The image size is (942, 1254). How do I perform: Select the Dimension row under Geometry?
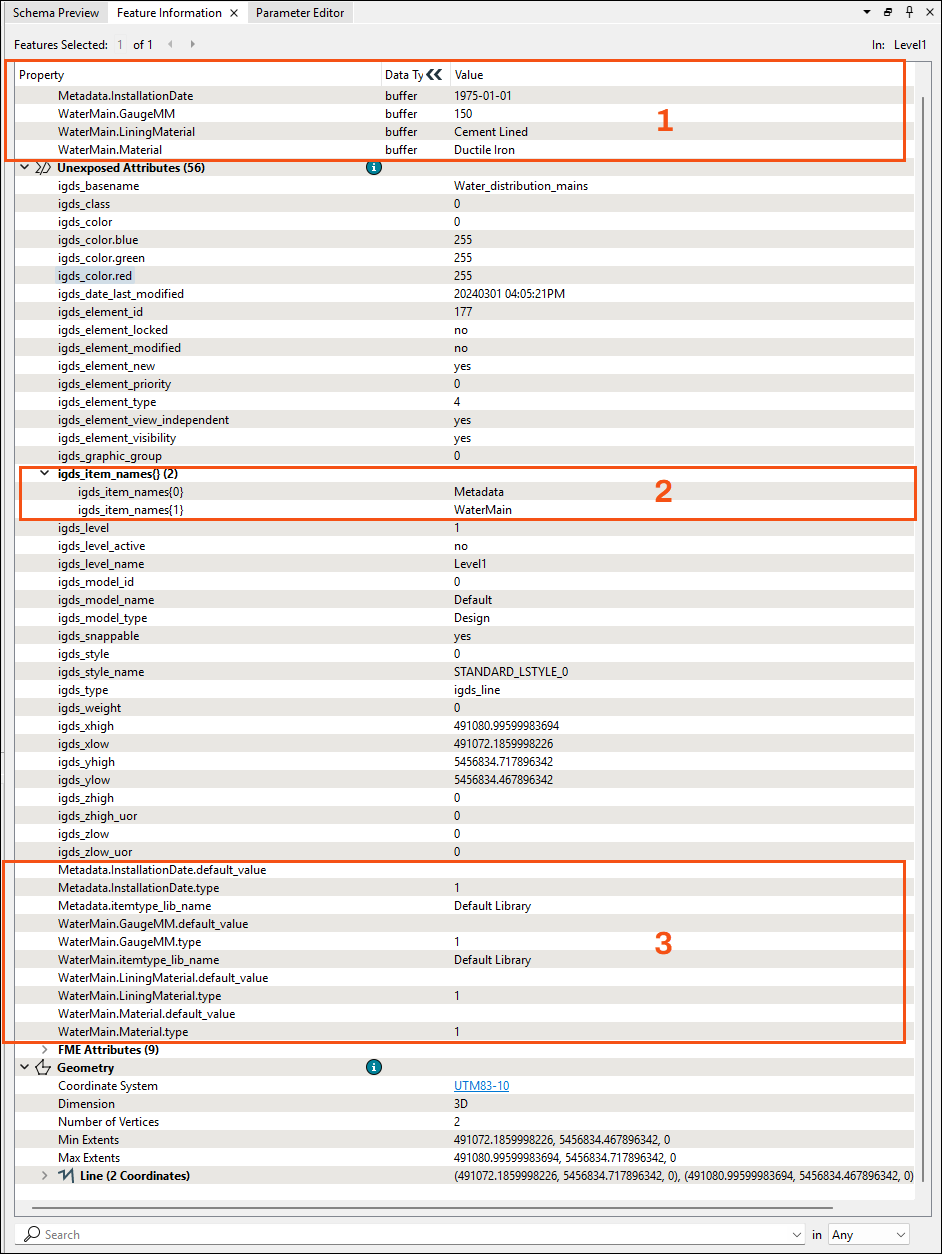(x=464, y=1104)
